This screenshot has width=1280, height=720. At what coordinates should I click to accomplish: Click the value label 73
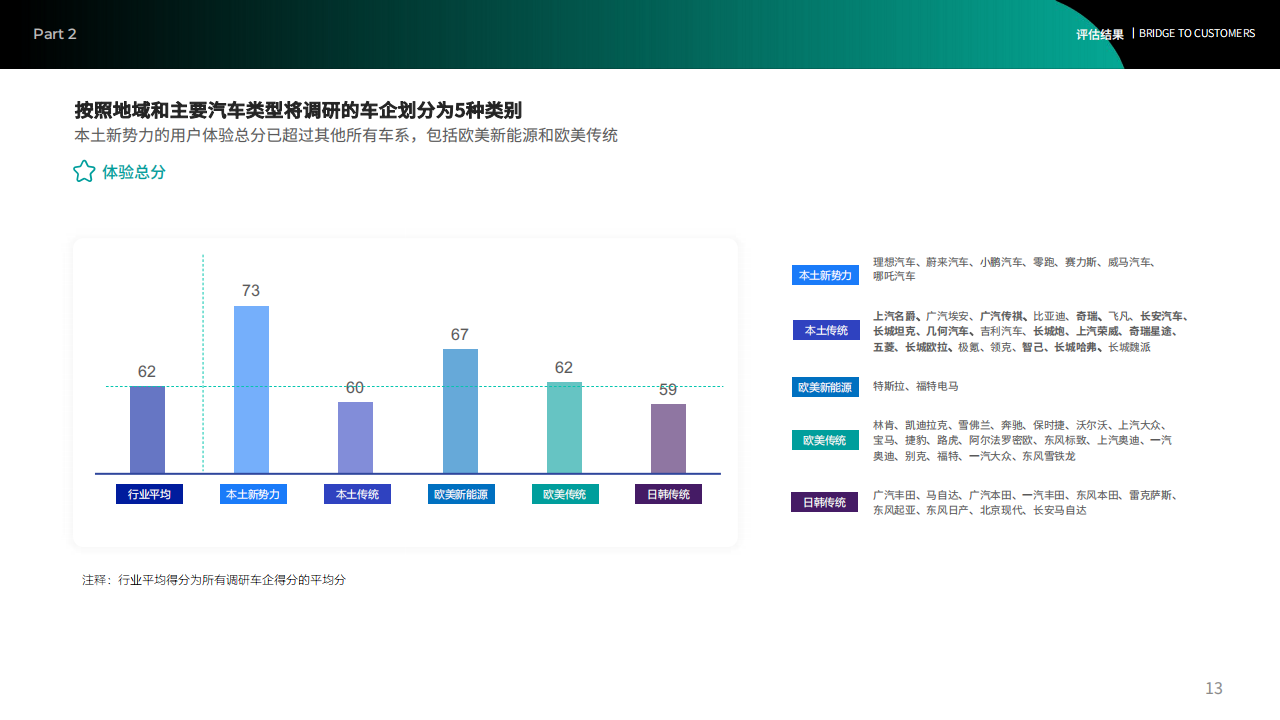pyautogui.click(x=251, y=291)
